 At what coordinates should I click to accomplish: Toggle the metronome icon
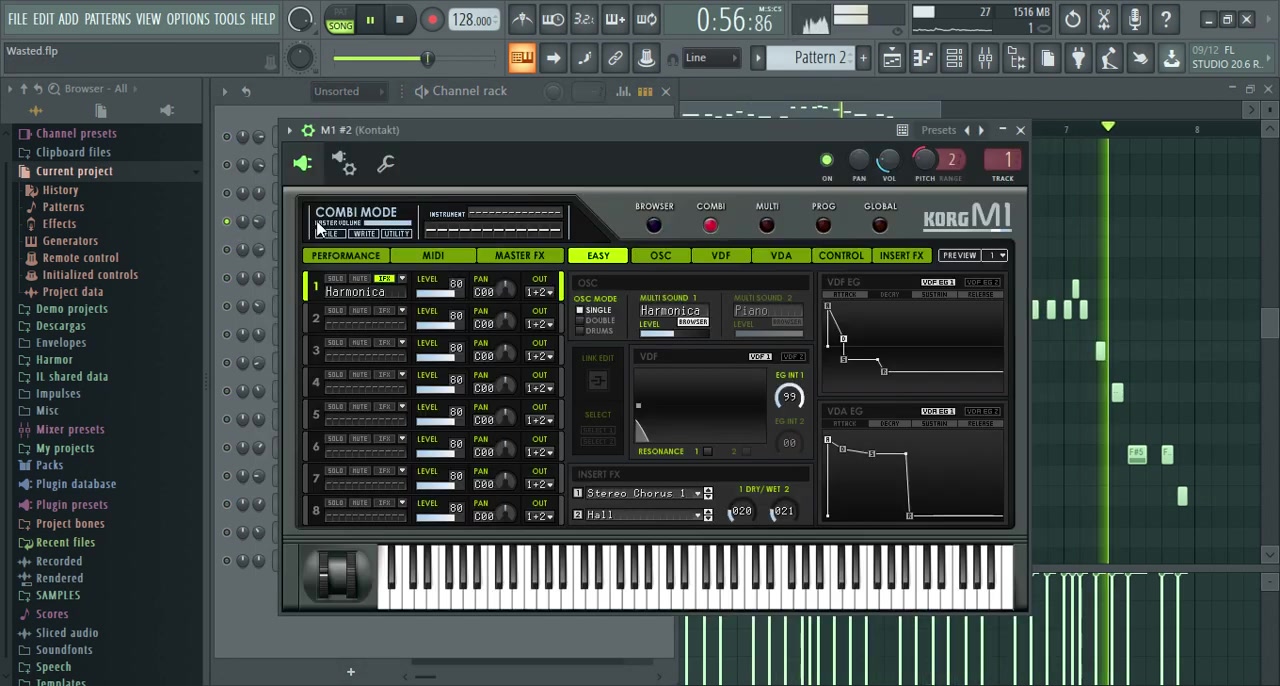pyautogui.click(x=522, y=19)
